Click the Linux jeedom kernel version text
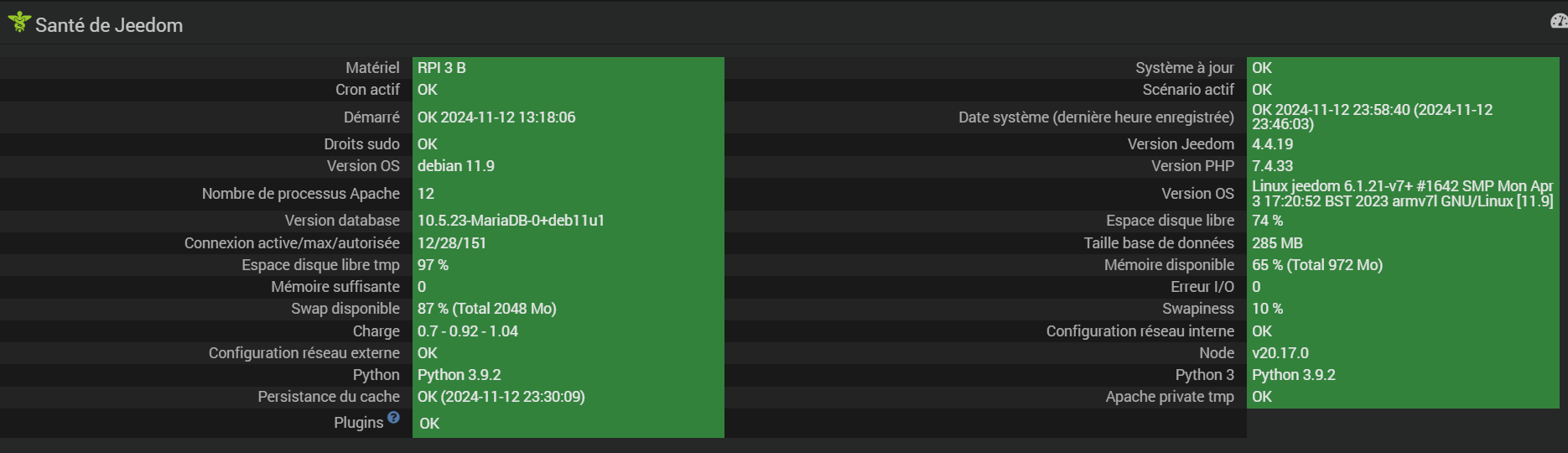This screenshot has height=453, width=1568. coord(1402,194)
